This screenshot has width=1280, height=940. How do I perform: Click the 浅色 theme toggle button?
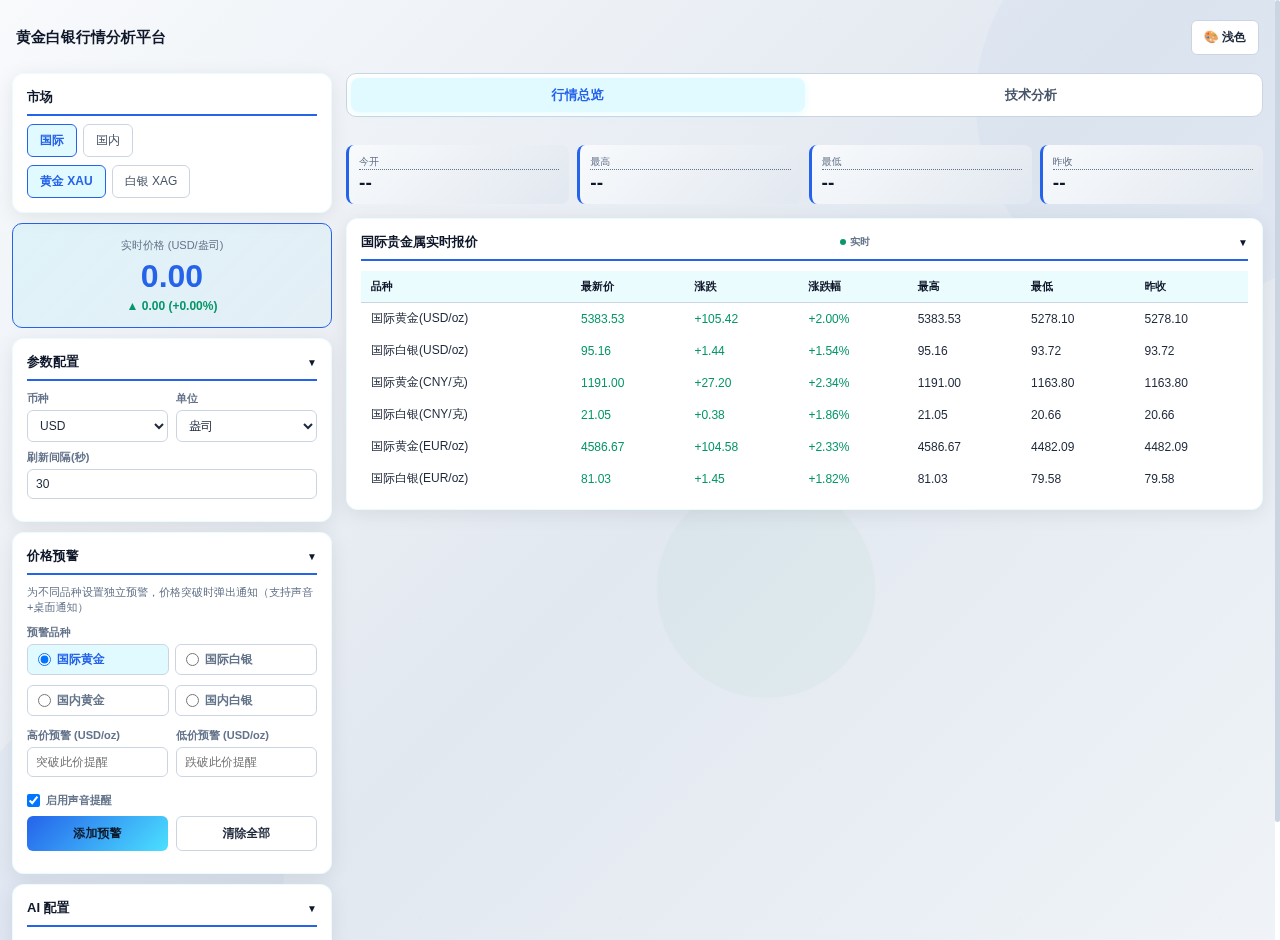click(x=1224, y=37)
